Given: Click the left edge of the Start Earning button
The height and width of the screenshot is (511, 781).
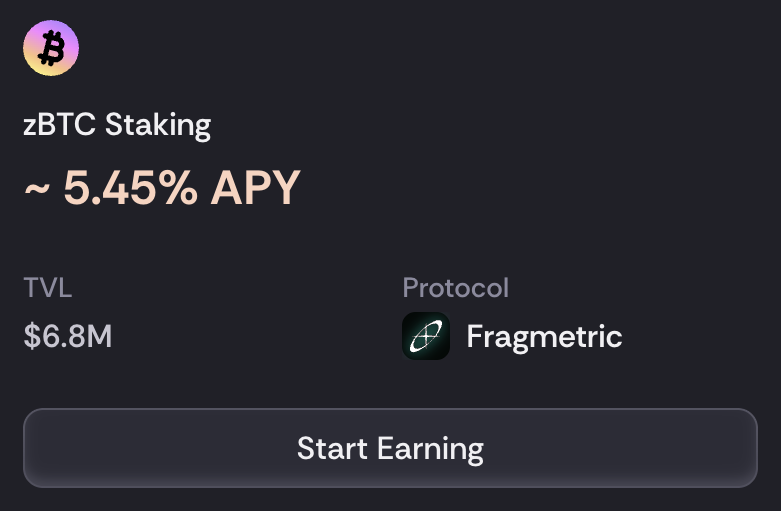Looking at the screenshot, I should (x=34, y=448).
